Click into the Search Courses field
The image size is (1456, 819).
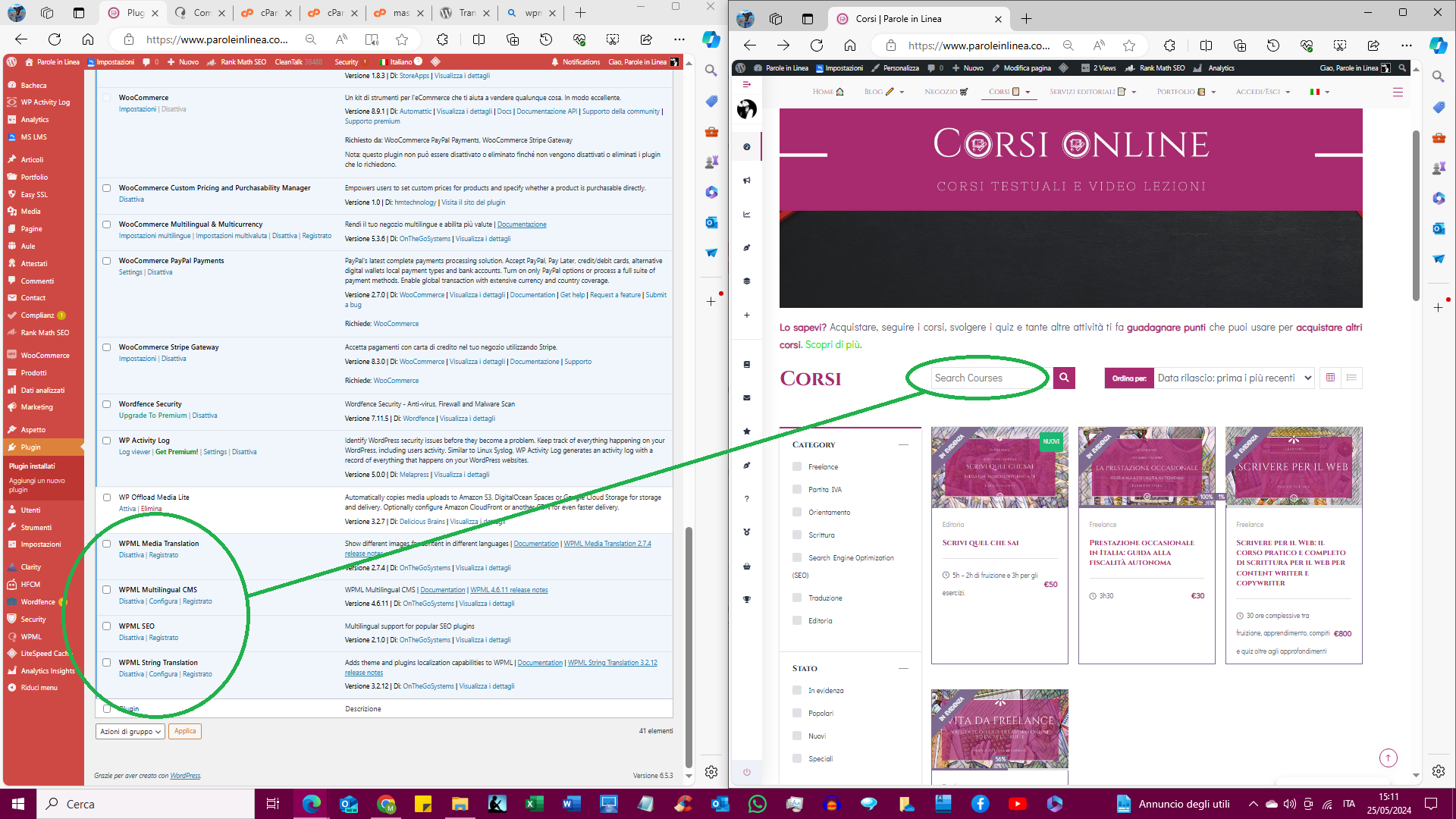pyautogui.click(x=986, y=378)
